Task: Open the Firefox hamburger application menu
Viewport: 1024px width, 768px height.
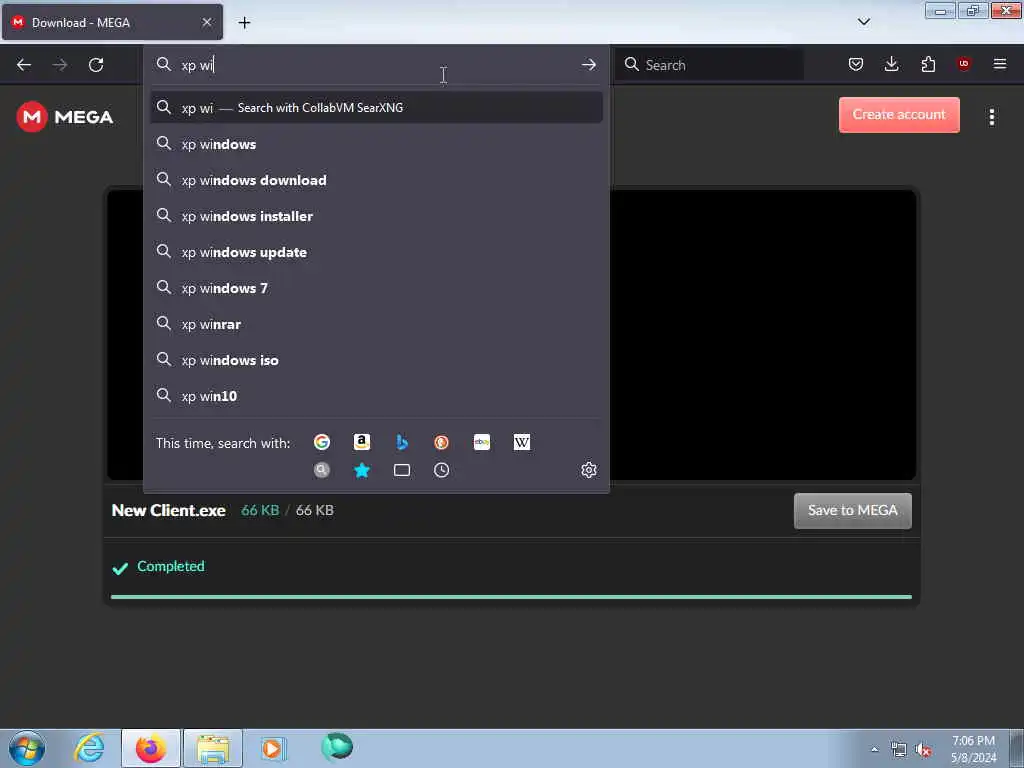Action: pos(999,64)
